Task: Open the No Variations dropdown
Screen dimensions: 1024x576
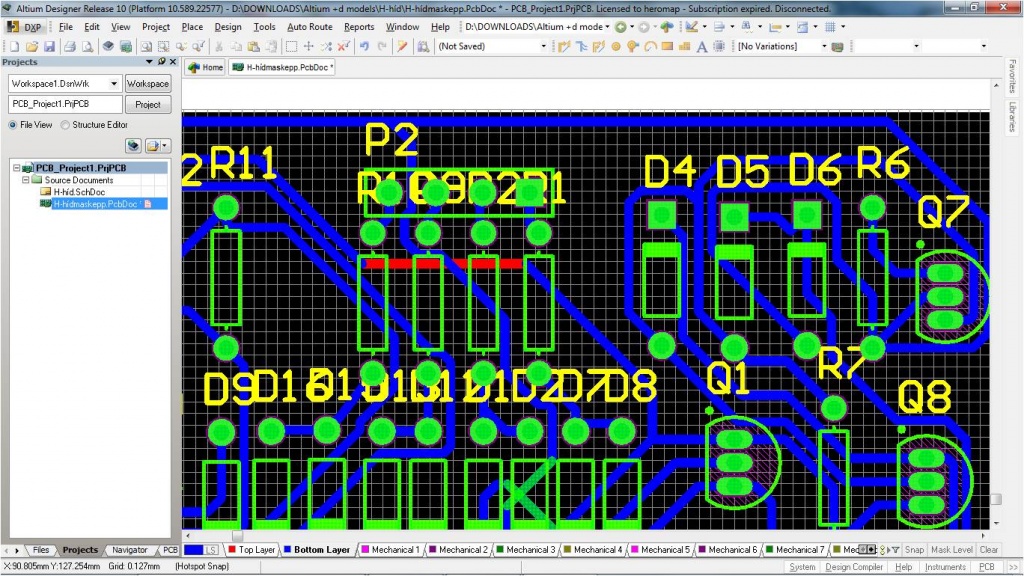Action: [x=824, y=46]
